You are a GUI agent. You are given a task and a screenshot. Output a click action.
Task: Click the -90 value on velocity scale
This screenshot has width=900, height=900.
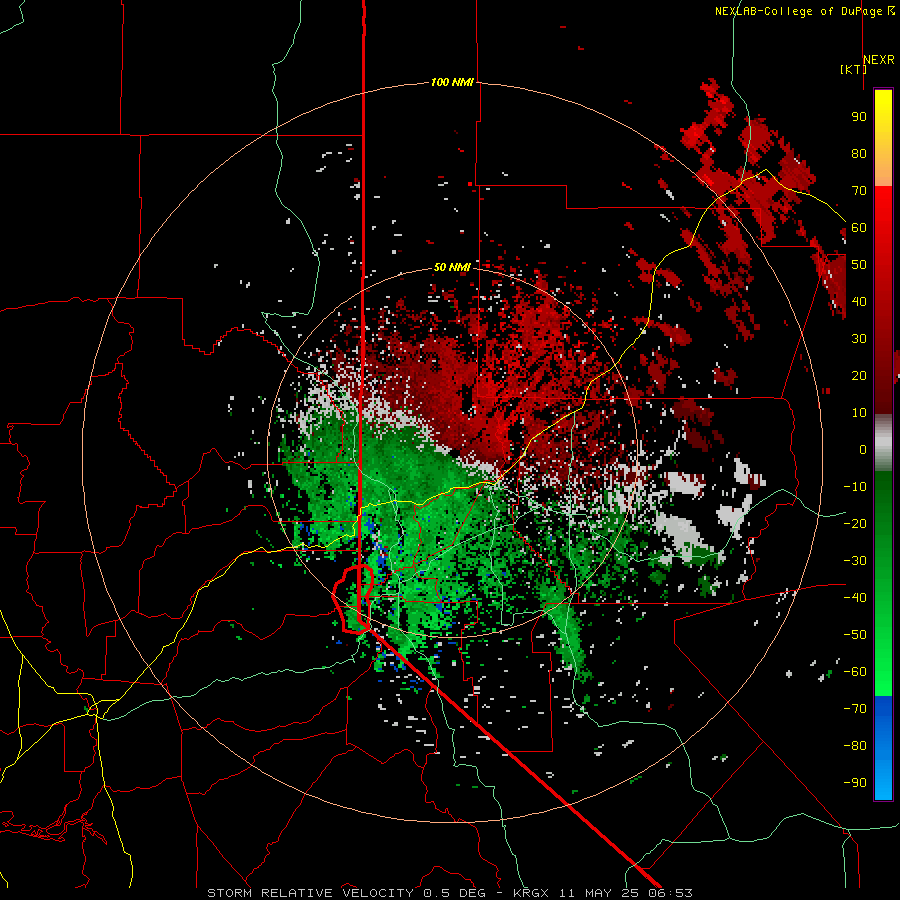click(855, 783)
